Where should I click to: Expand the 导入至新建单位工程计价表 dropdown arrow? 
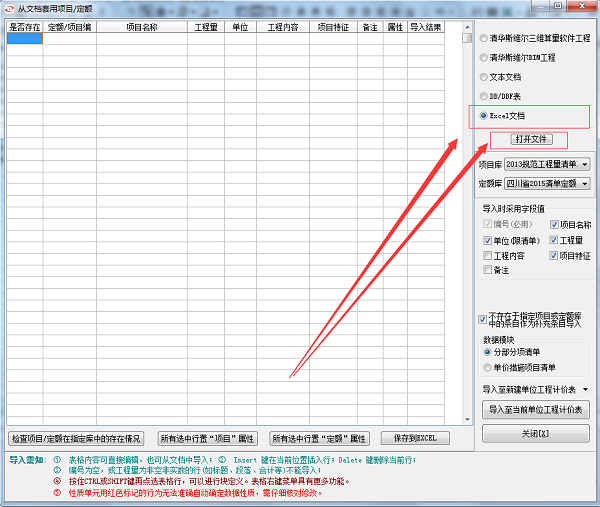point(585,390)
